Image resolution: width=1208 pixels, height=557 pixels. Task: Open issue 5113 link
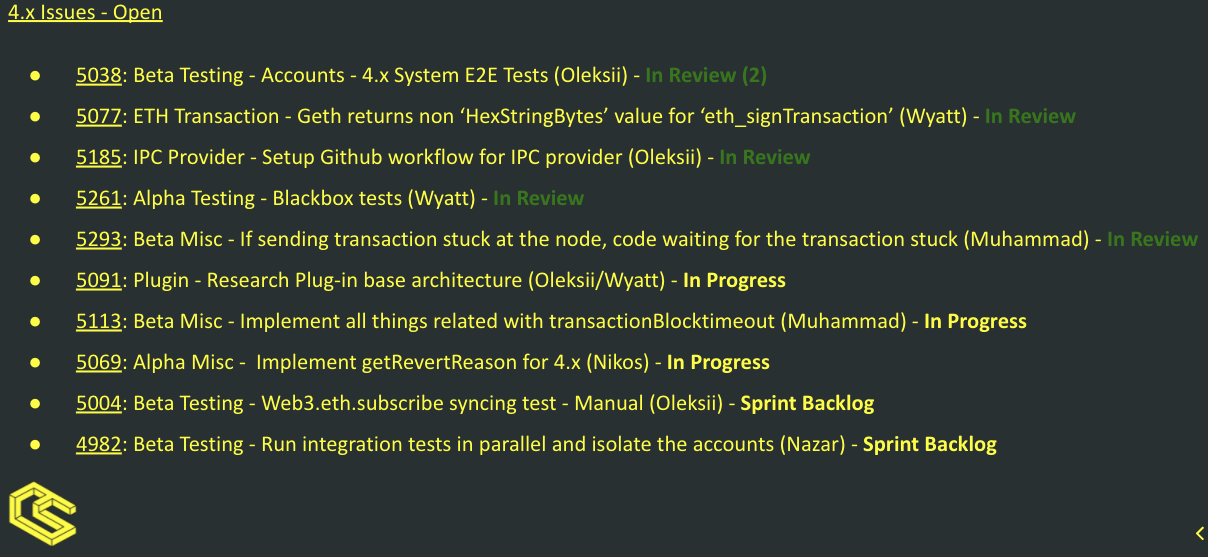[x=99, y=321]
